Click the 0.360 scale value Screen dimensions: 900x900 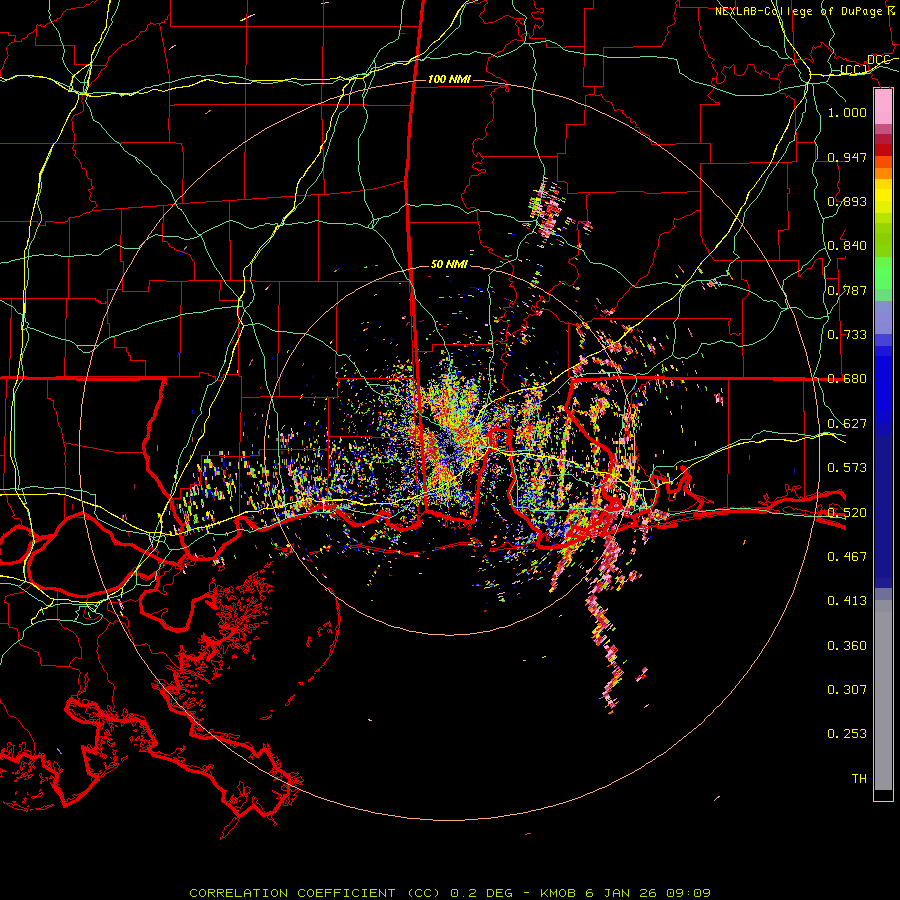[x=847, y=646]
